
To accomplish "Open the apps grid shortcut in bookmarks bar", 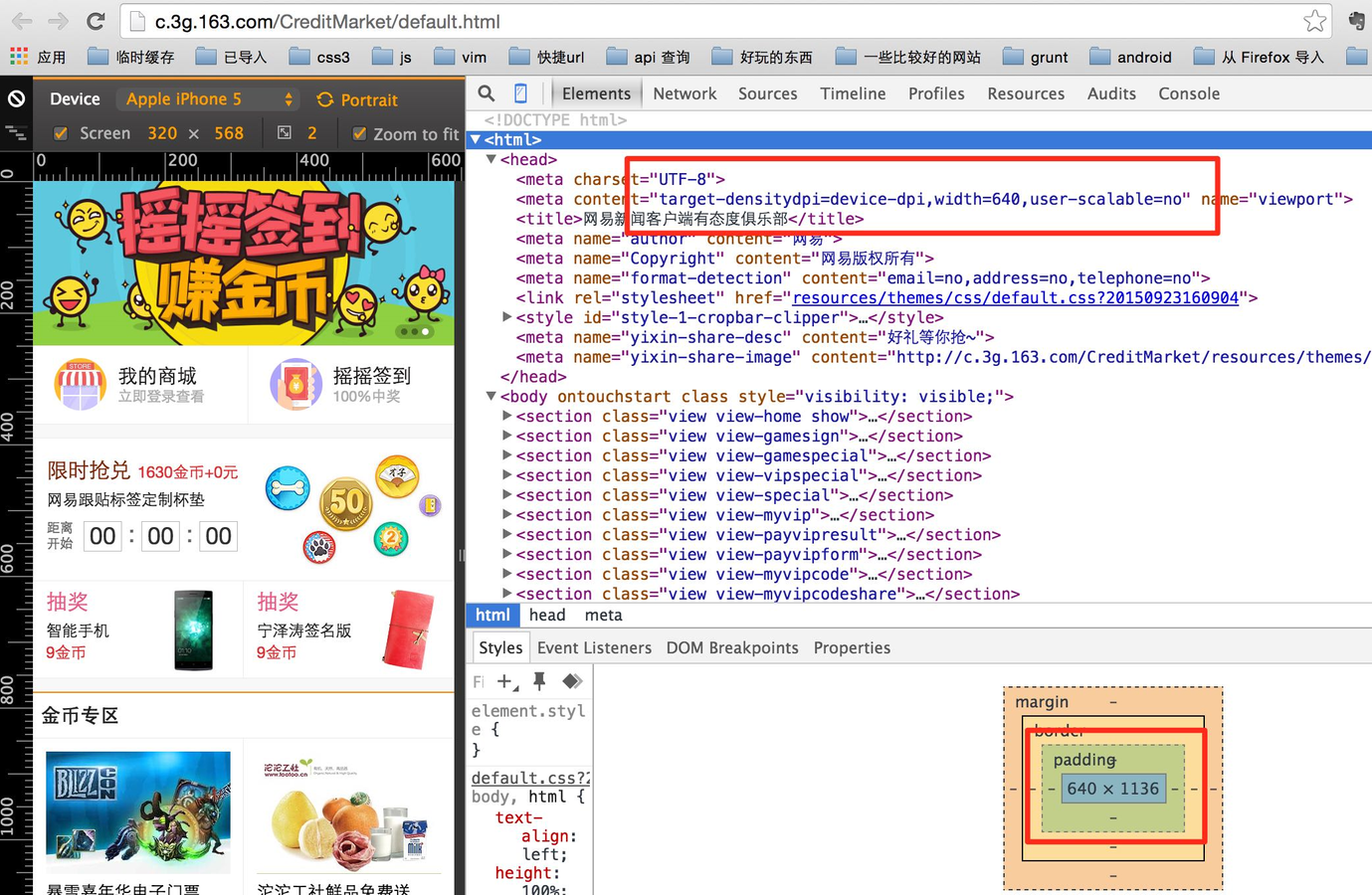I will (x=18, y=57).
